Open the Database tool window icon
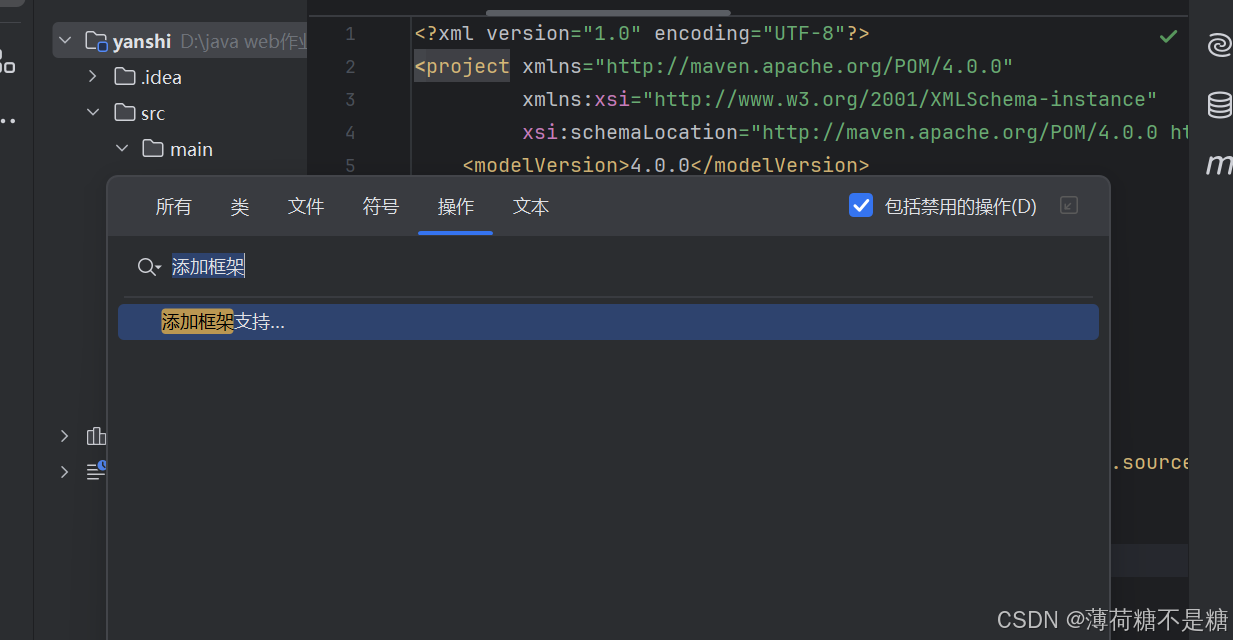Image resolution: width=1233 pixels, height=640 pixels. [1219, 105]
